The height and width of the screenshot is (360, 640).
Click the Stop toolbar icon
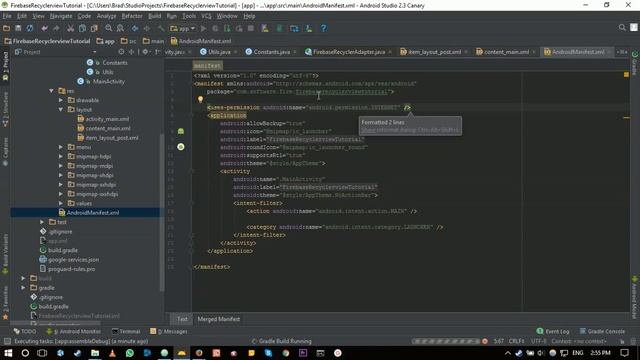[x=251, y=28]
